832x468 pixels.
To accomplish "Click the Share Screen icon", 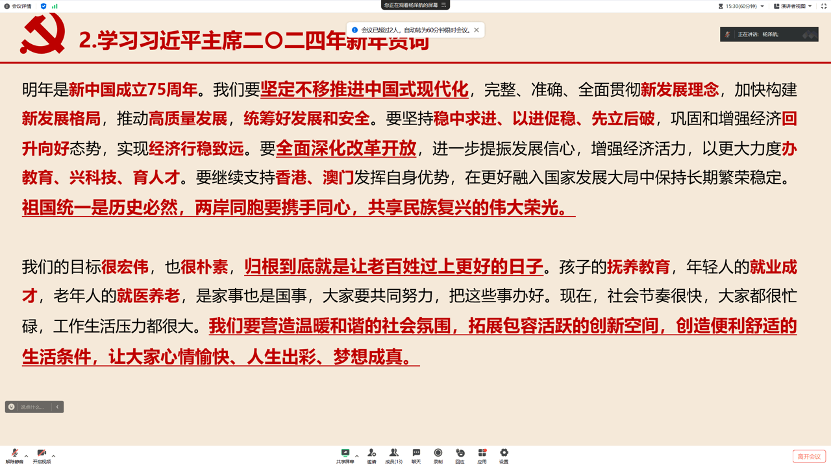I will [x=345, y=453].
